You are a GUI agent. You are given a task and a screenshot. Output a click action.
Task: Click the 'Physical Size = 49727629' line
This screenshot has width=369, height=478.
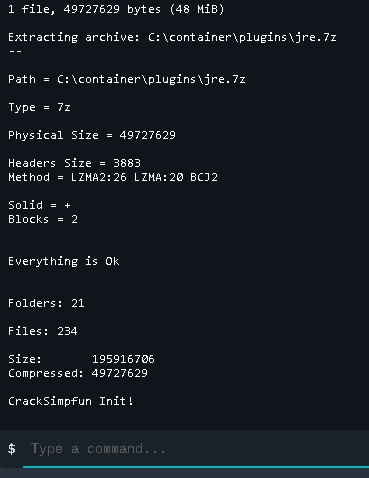(x=92, y=135)
